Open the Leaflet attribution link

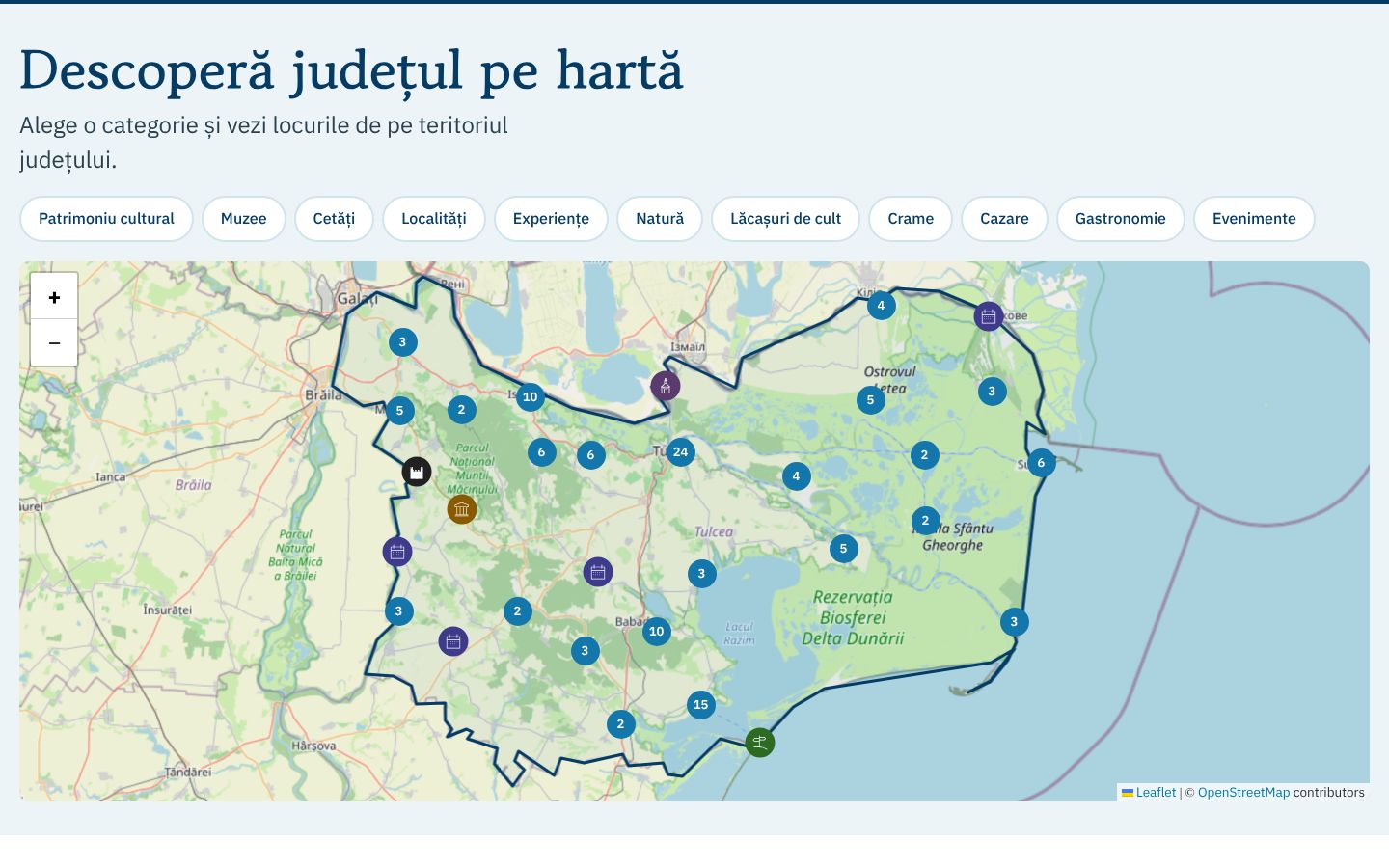tap(1149, 793)
